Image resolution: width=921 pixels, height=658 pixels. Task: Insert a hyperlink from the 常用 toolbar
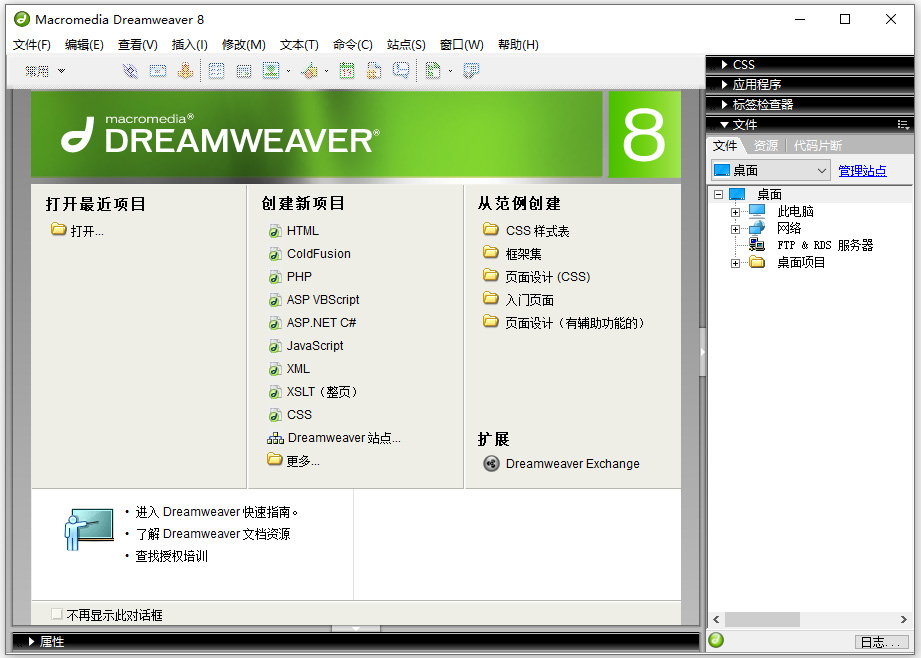(130, 70)
